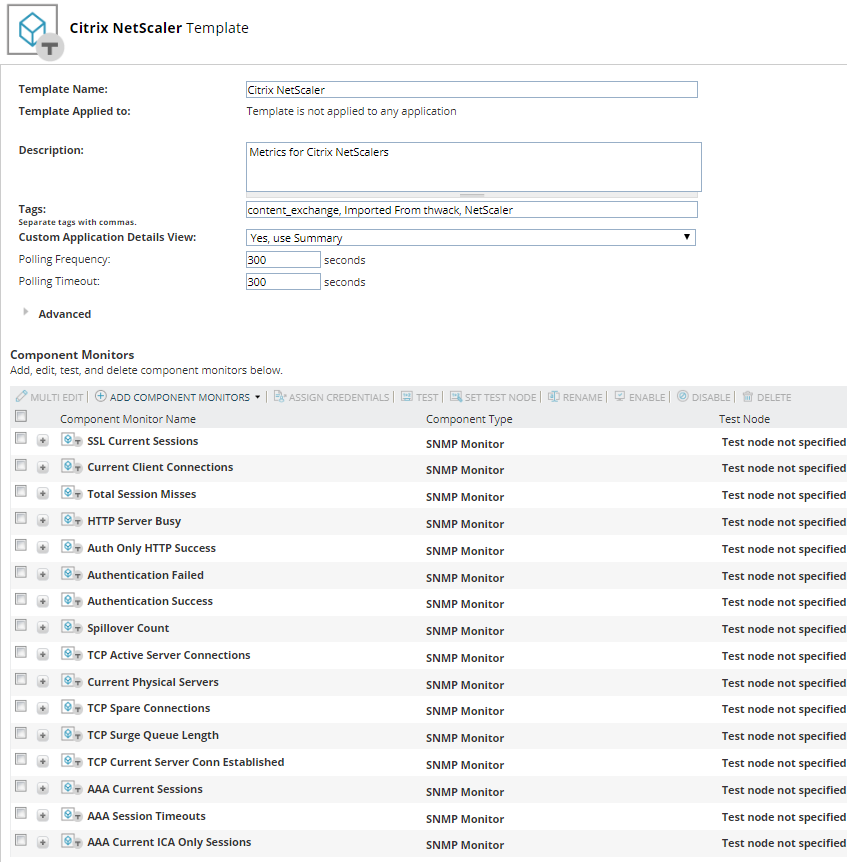847x862 pixels.
Task: Open Custom Application Details View dropdown
Action: [470, 237]
